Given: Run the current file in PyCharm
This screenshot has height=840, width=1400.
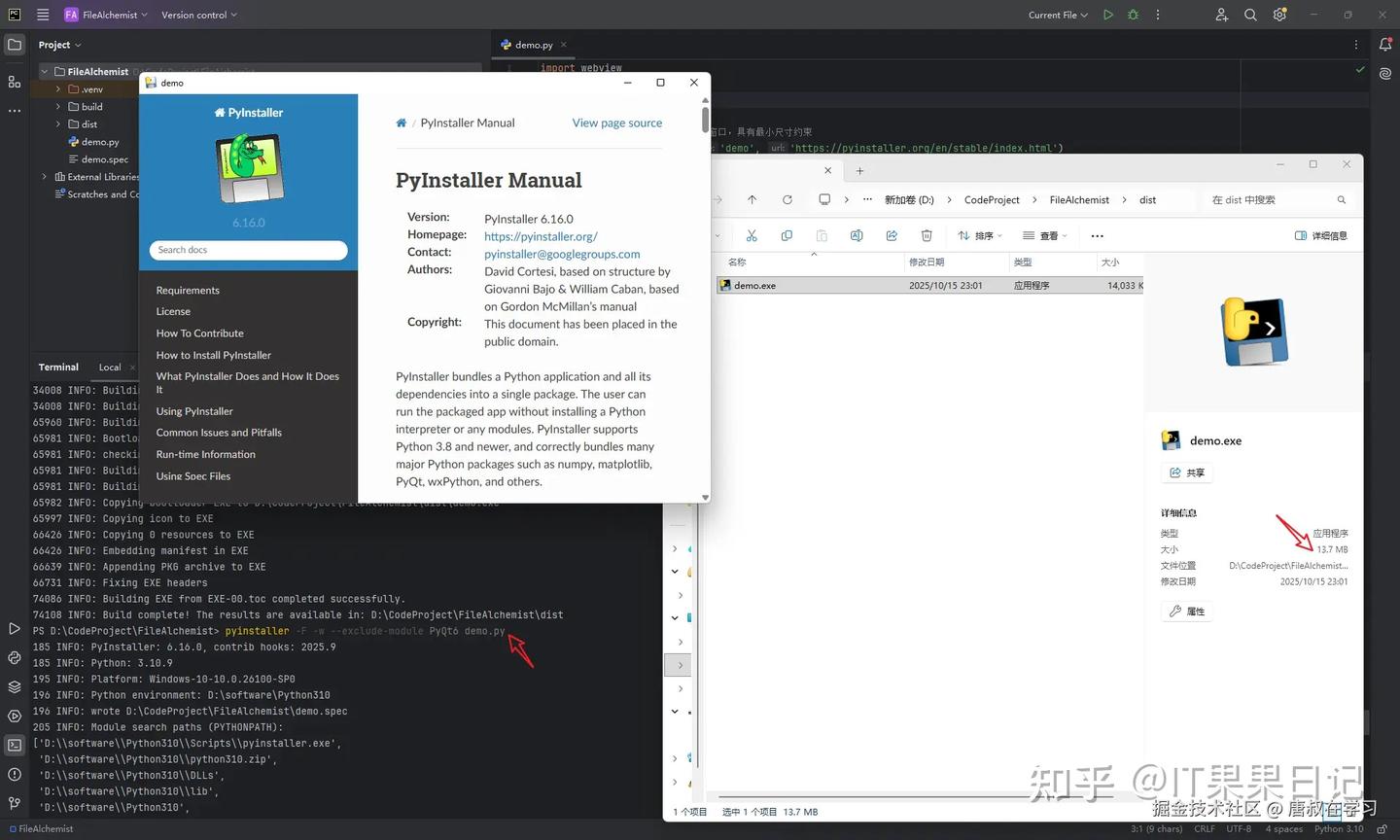Looking at the screenshot, I should (1108, 15).
